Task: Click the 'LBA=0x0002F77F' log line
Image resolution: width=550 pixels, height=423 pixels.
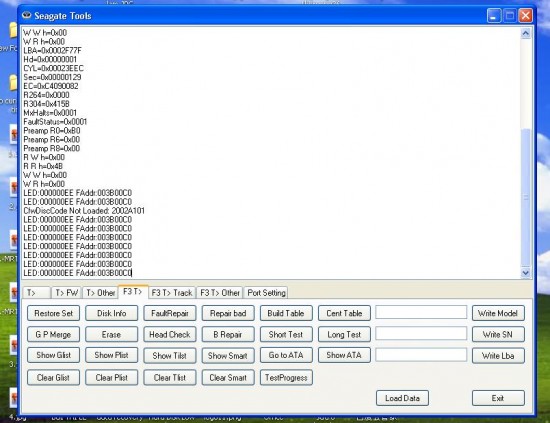Action: pos(52,51)
